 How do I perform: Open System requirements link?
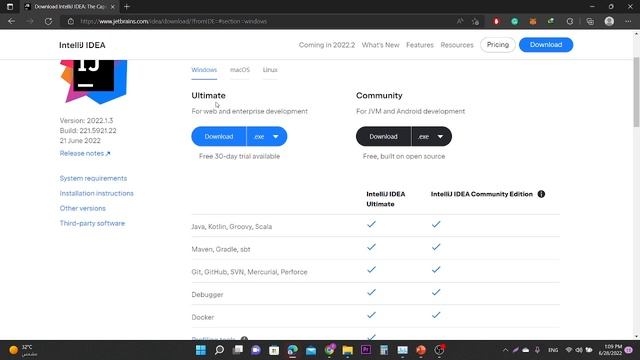point(93,178)
